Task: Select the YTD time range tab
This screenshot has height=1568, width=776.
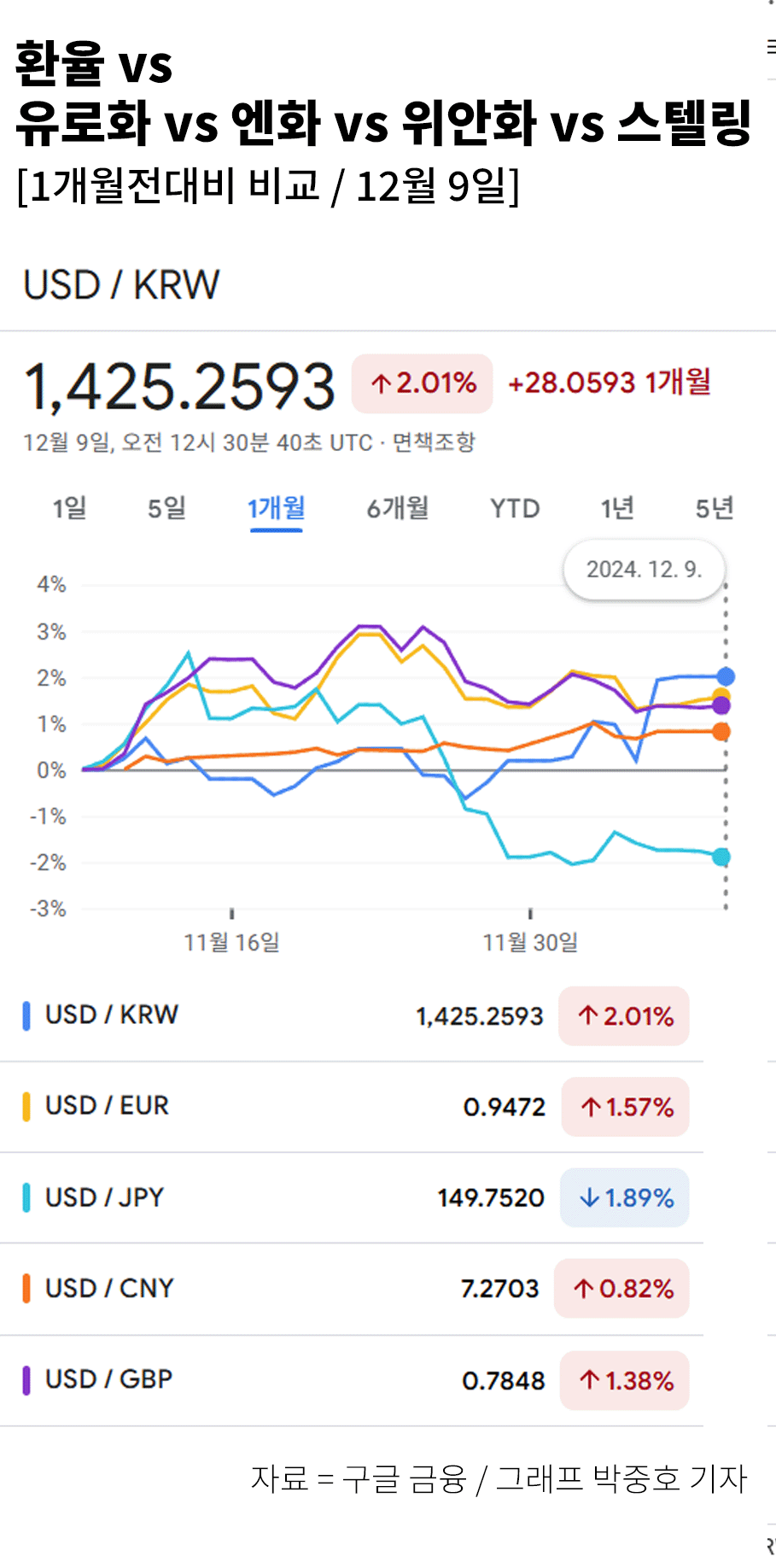Action: coord(515,508)
